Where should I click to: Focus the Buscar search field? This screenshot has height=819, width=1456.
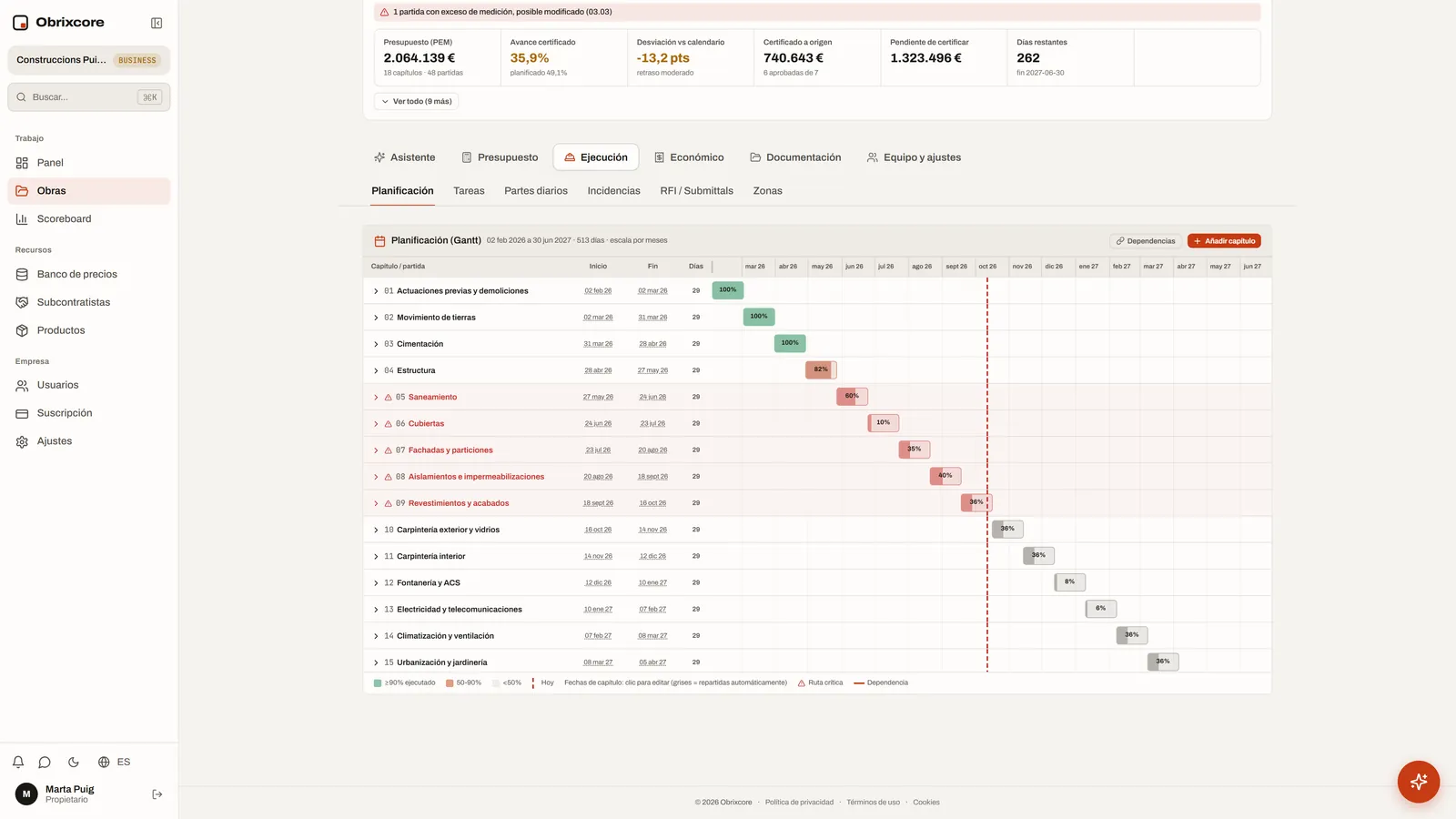point(89,97)
